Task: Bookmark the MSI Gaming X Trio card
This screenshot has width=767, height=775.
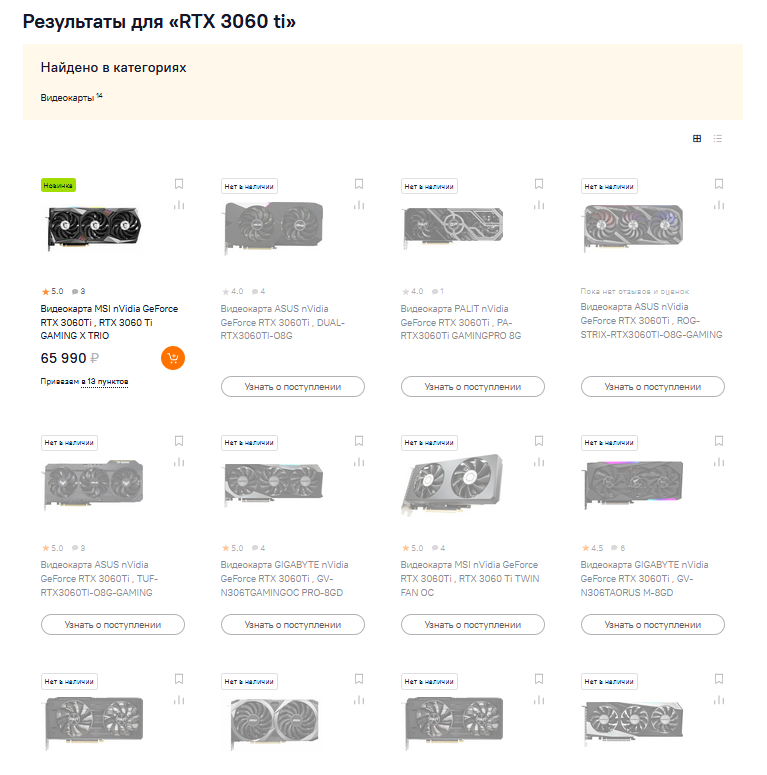Action: pyautogui.click(x=179, y=184)
